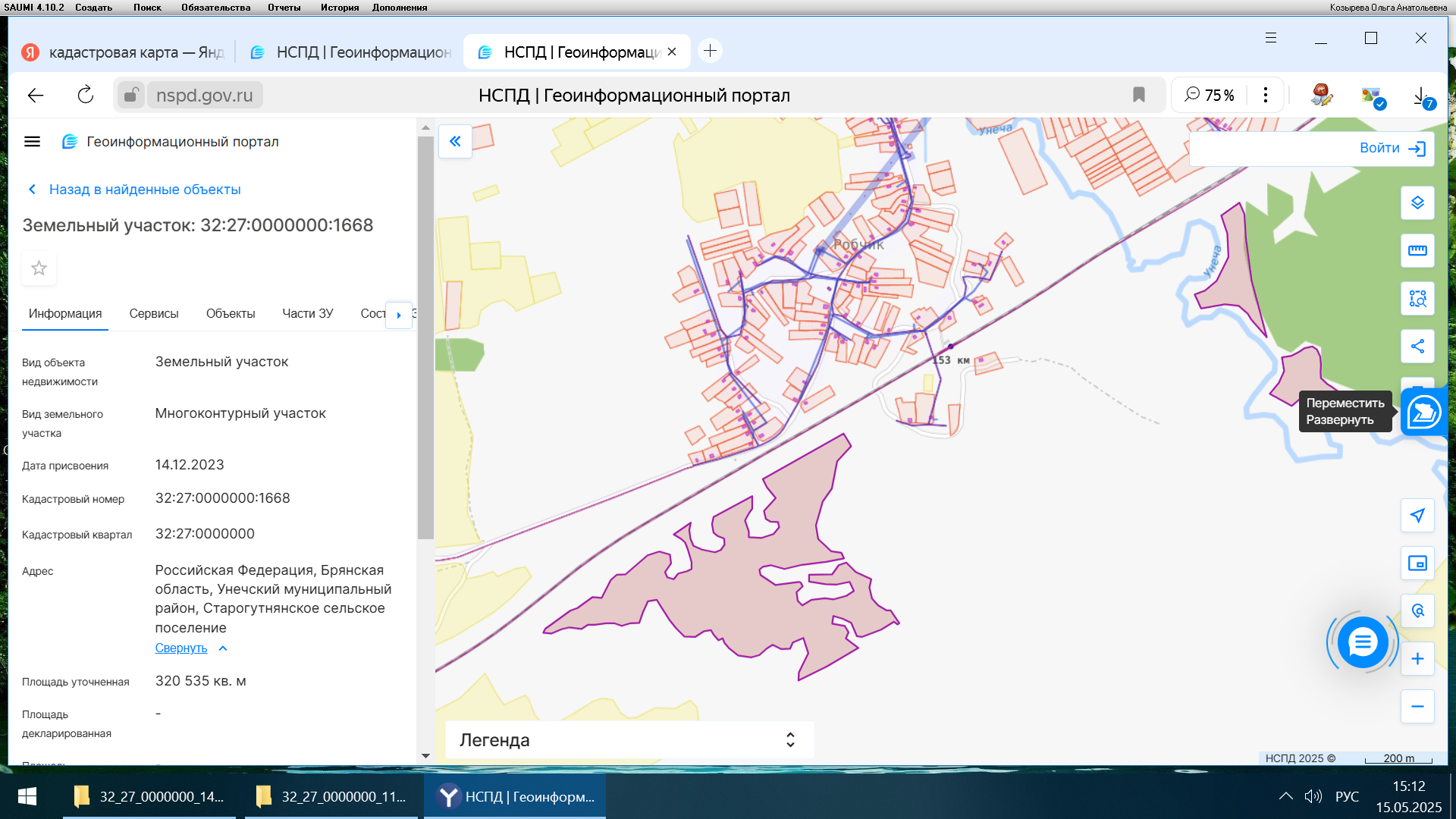
Task: Open the Части ЗУ tab
Action: (x=308, y=314)
